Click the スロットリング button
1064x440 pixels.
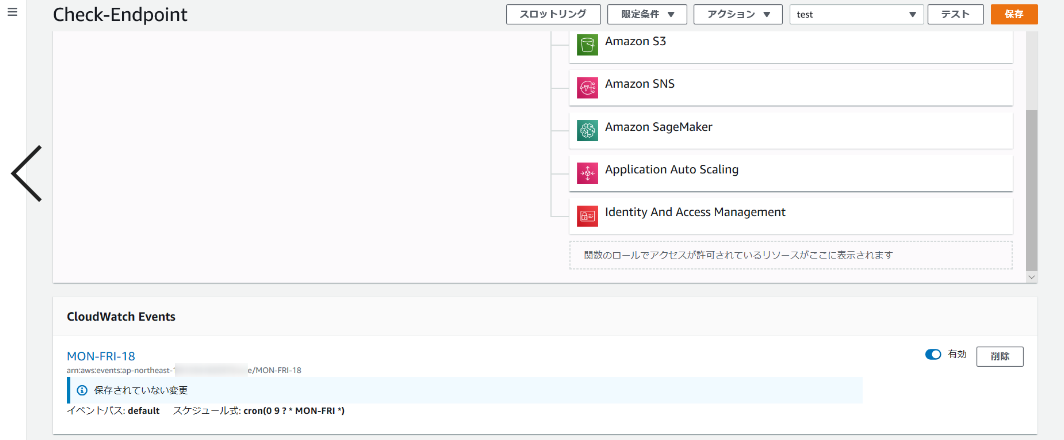point(553,15)
